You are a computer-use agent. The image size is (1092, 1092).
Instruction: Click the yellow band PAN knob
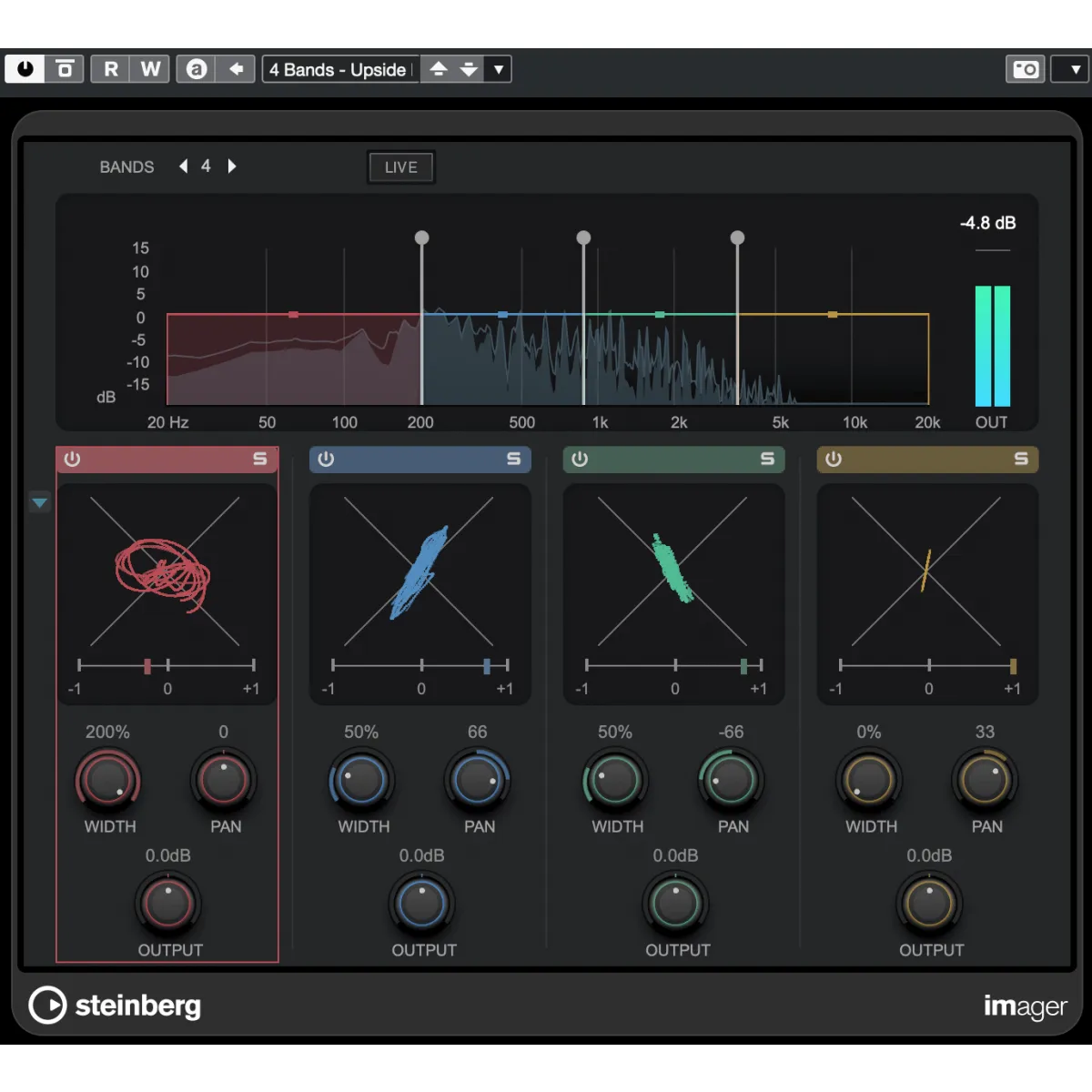pyautogui.click(x=986, y=780)
